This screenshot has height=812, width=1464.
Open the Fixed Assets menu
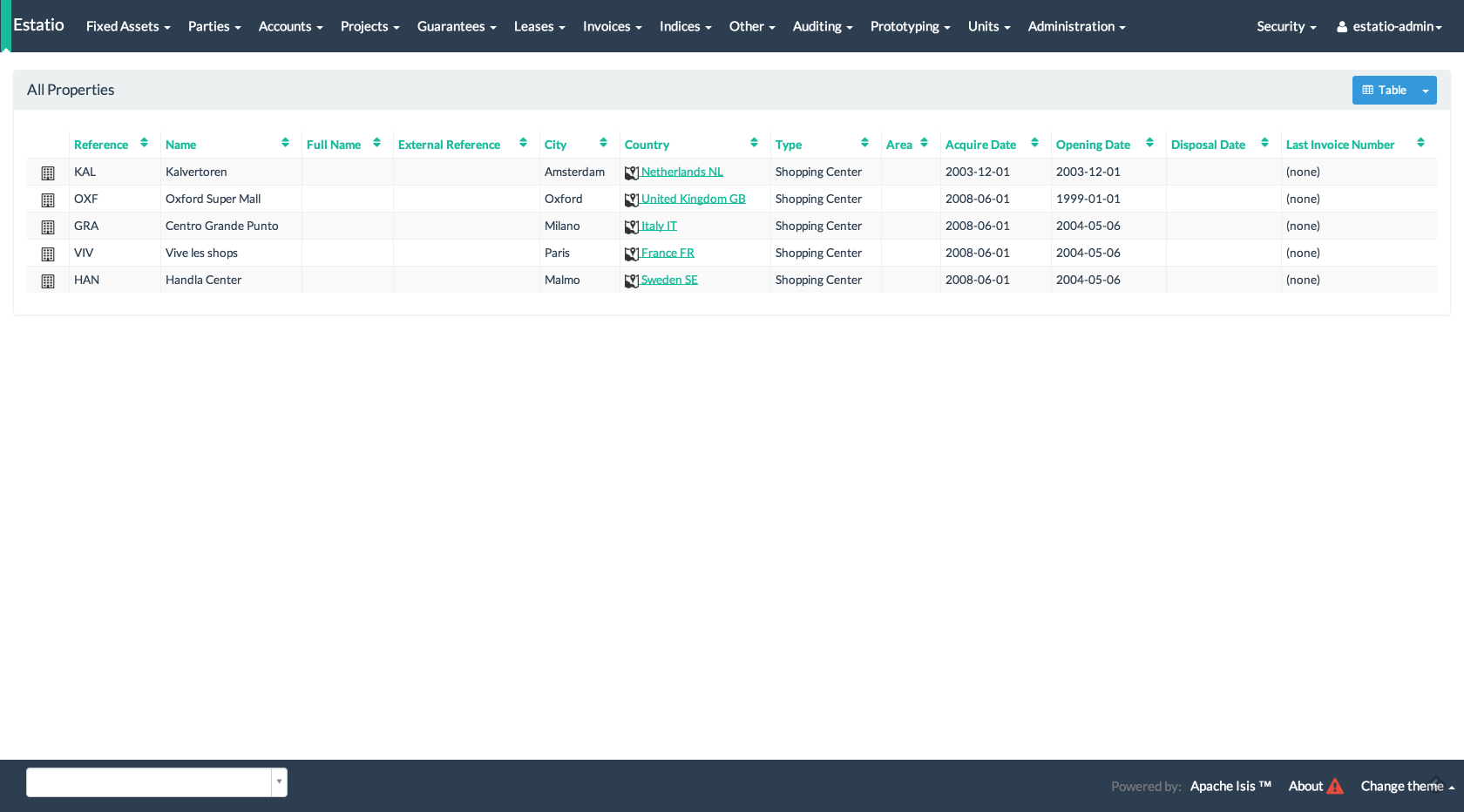[x=128, y=26]
